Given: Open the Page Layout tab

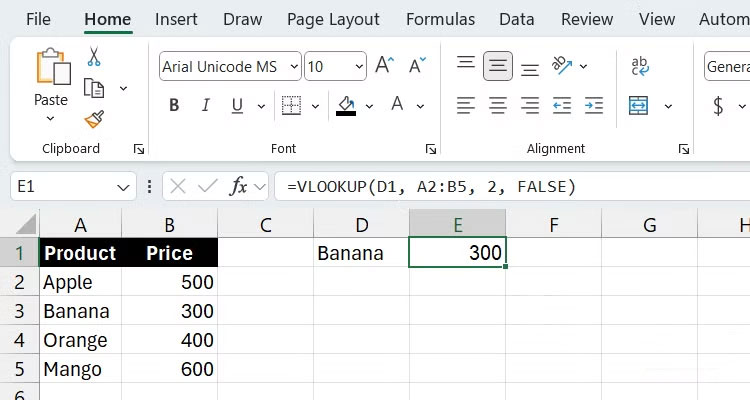Looking at the screenshot, I should point(333,19).
